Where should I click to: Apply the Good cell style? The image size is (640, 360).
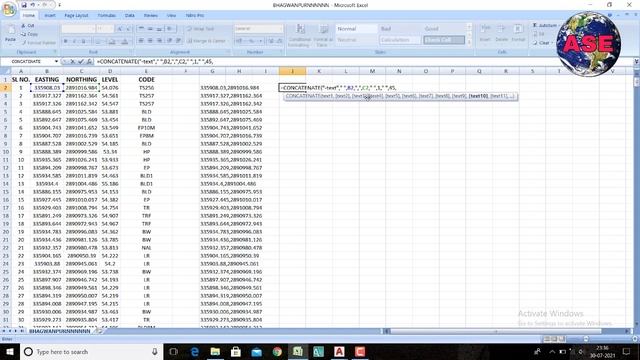(x=444, y=29)
